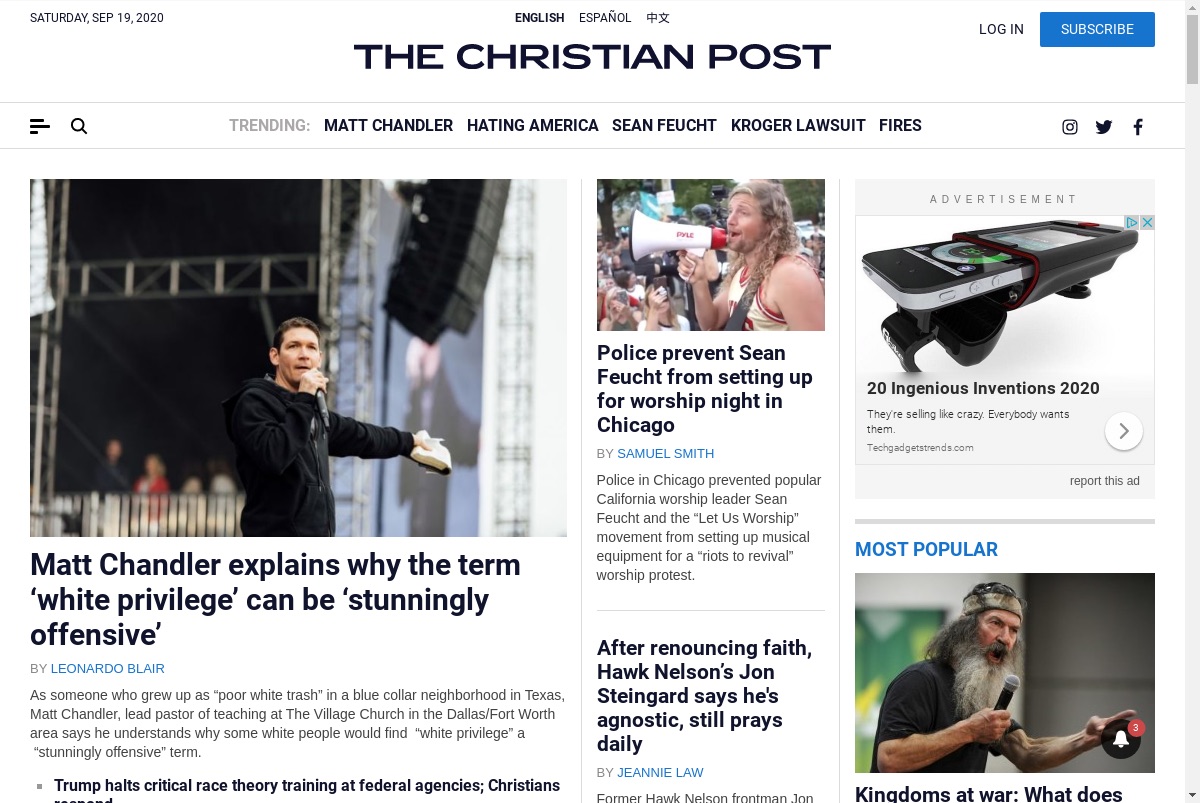This screenshot has width=1200, height=803.
Task: Switch language to Español
Action: [605, 18]
